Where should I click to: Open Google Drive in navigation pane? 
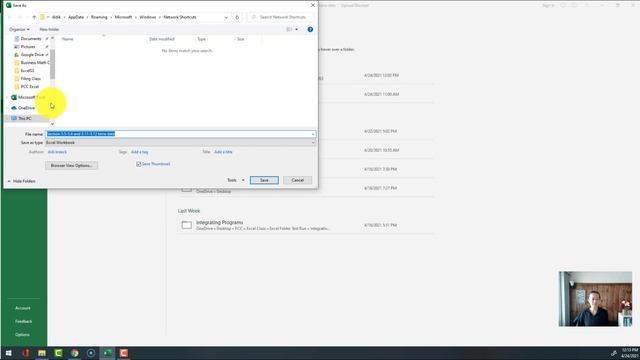point(31,55)
